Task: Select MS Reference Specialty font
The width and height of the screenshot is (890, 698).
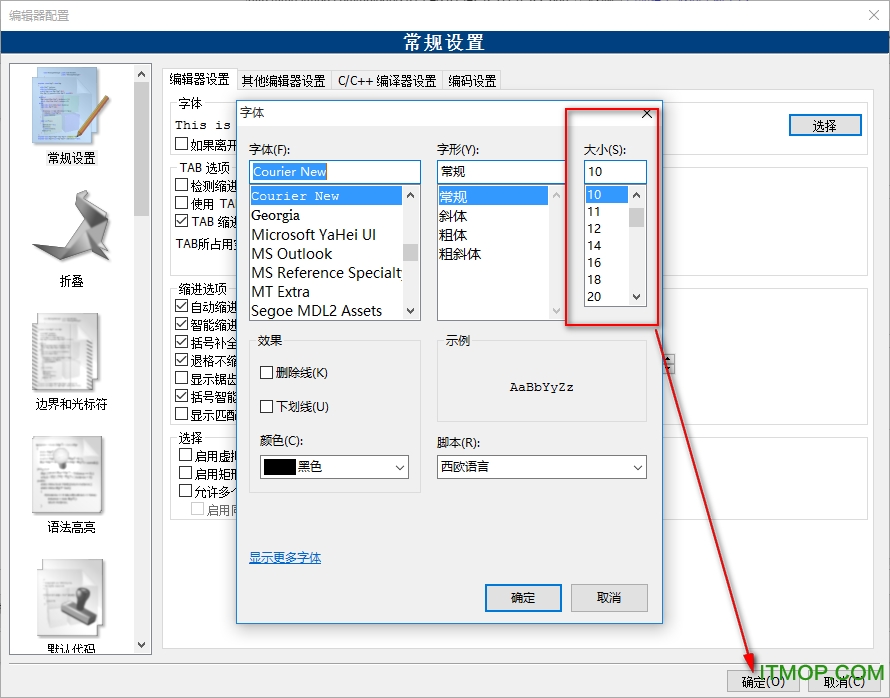Action: pyautogui.click(x=326, y=273)
